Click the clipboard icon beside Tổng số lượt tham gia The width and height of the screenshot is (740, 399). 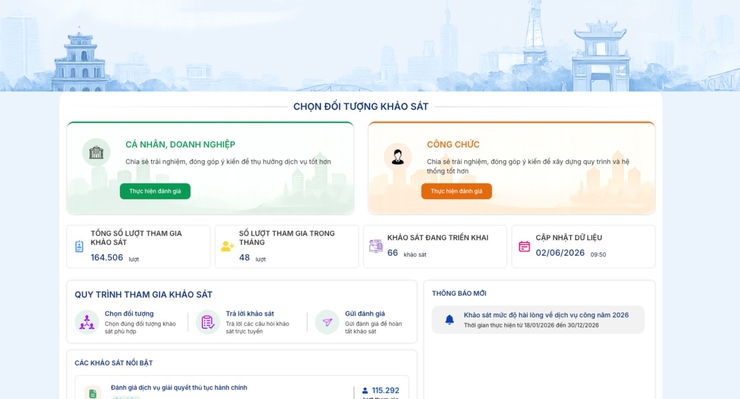point(79,246)
